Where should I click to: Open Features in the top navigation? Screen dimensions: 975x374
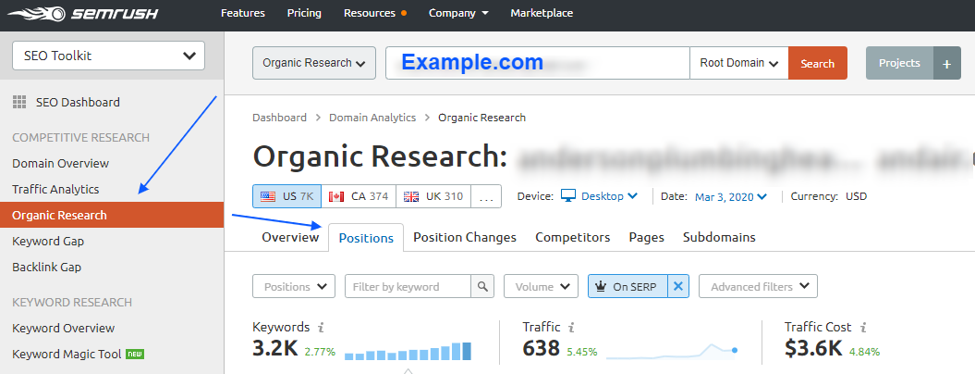243,13
